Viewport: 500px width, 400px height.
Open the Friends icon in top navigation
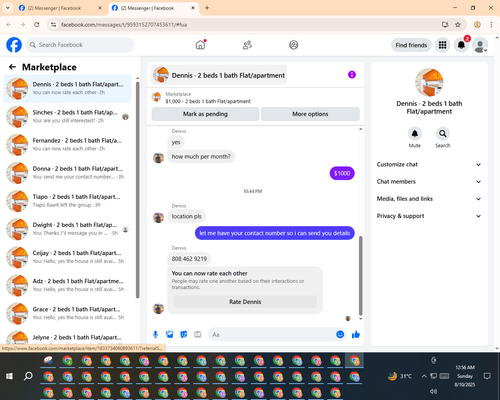247,45
